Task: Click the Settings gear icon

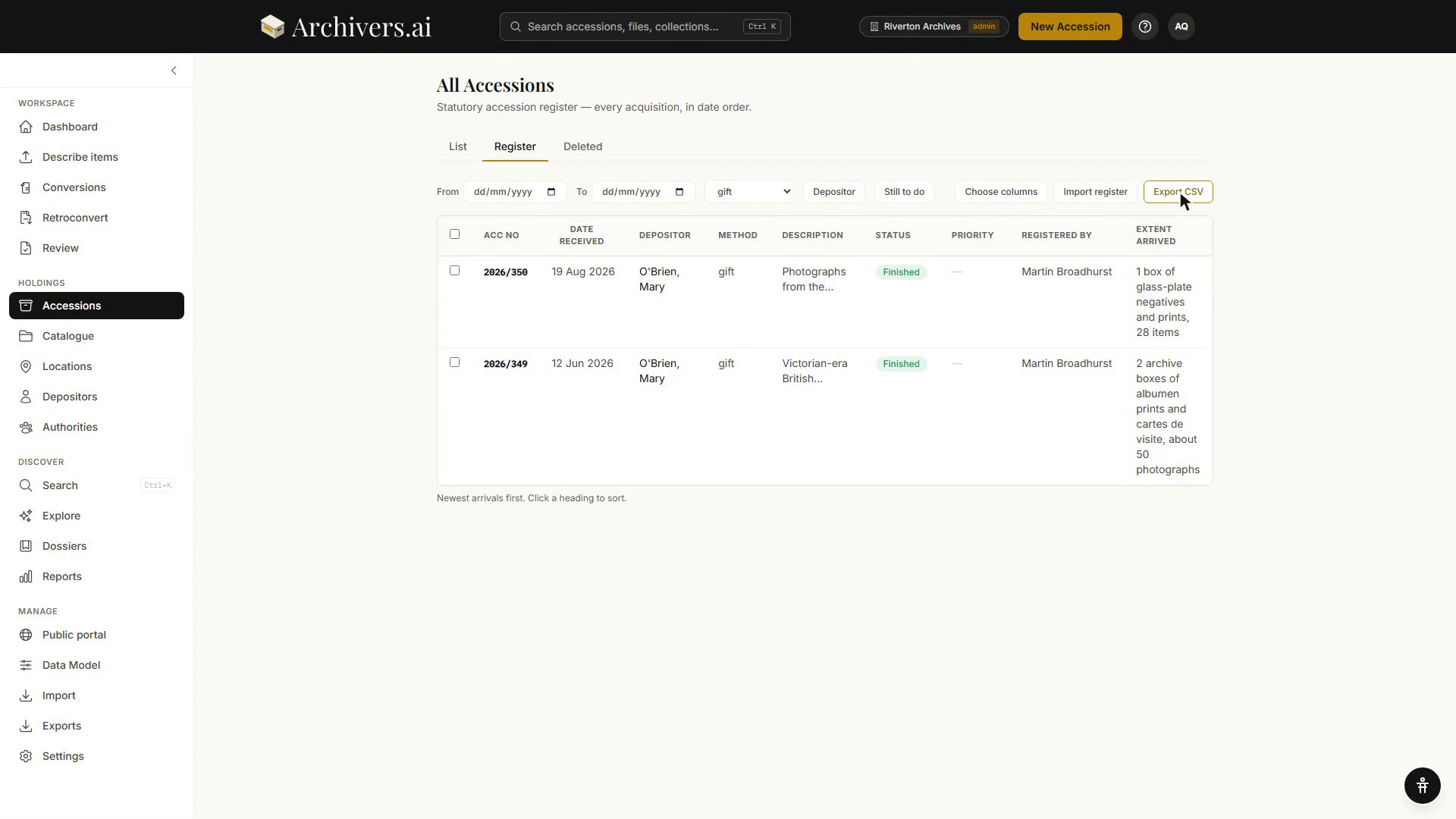Action: coord(26,756)
